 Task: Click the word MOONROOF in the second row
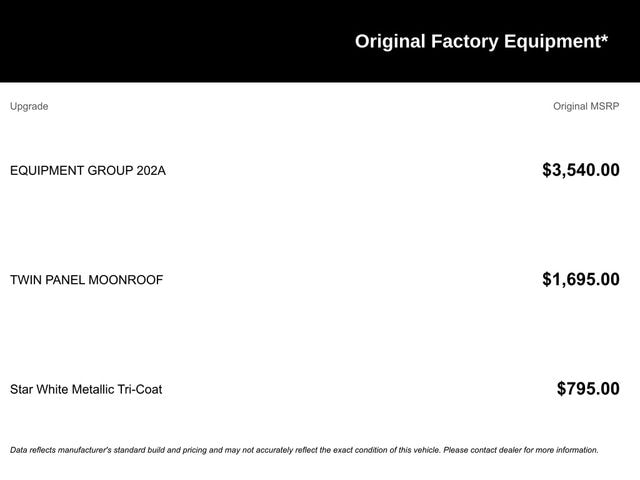(x=126, y=280)
